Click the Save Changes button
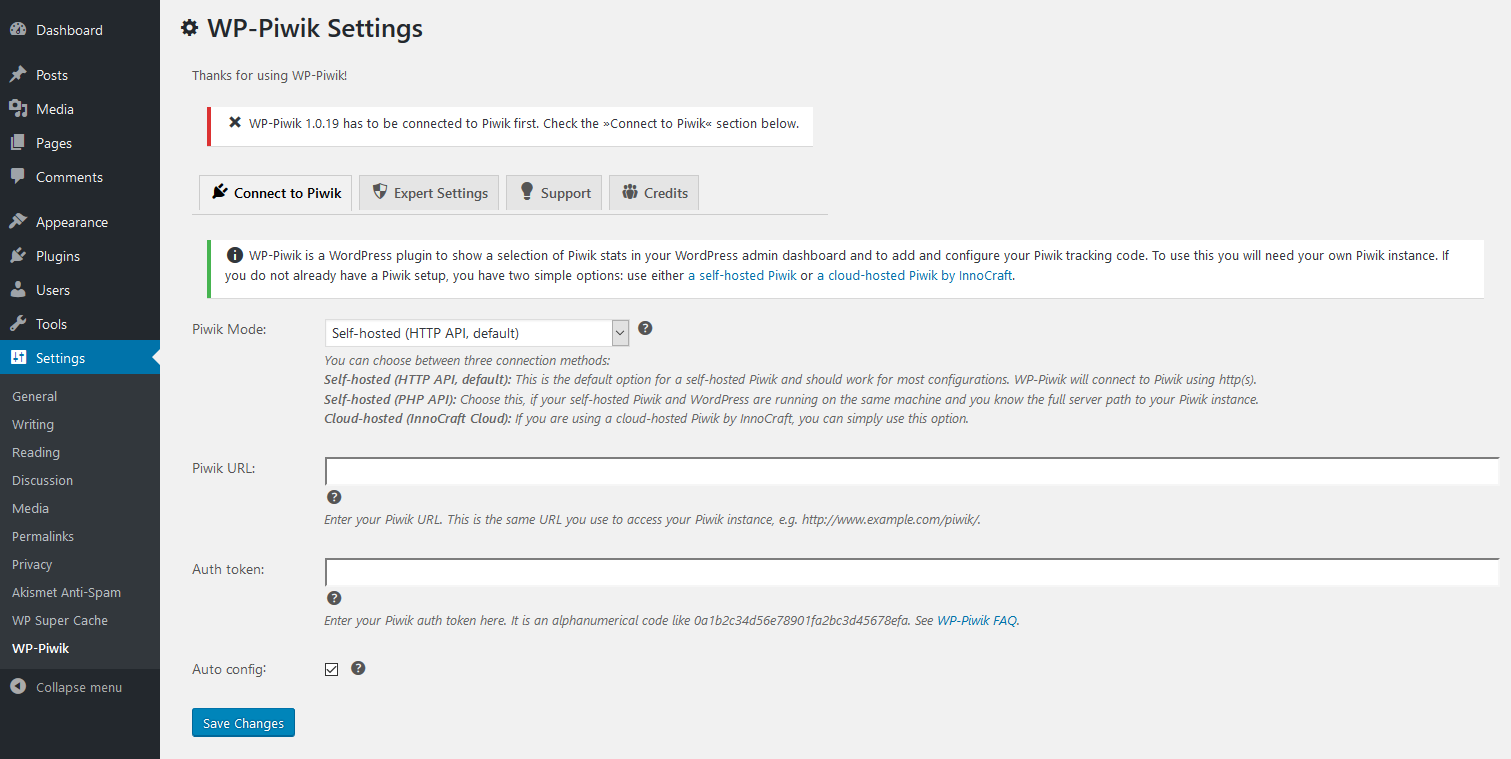This screenshot has height=759, width=1511. tap(243, 723)
